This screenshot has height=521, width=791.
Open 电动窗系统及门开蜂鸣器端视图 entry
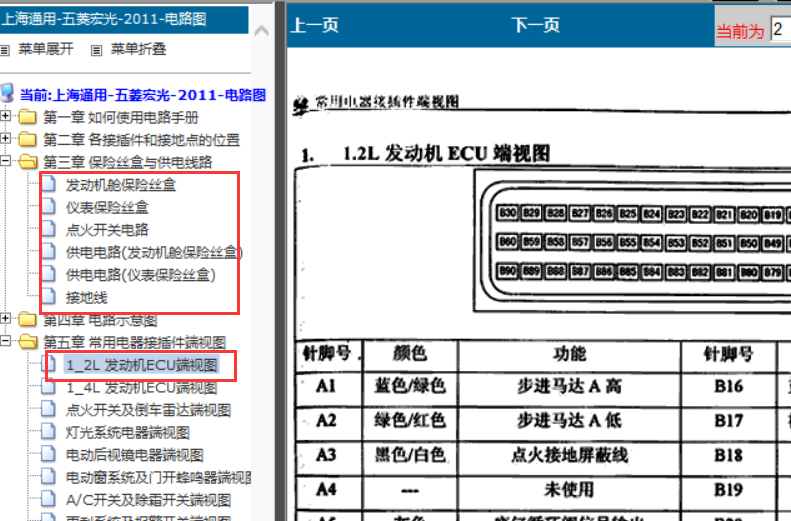158,478
